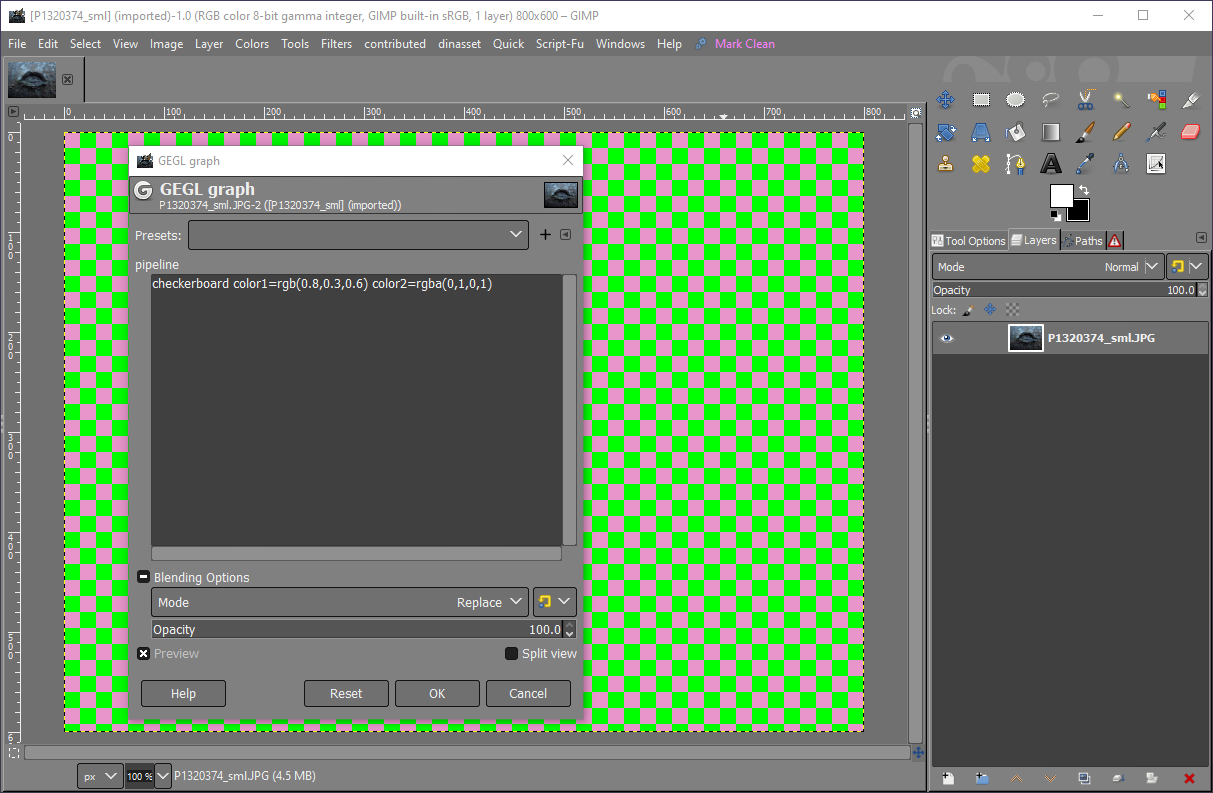The width and height of the screenshot is (1213, 793).
Task: Click the OK button in GEGL graph
Action: 437,693
